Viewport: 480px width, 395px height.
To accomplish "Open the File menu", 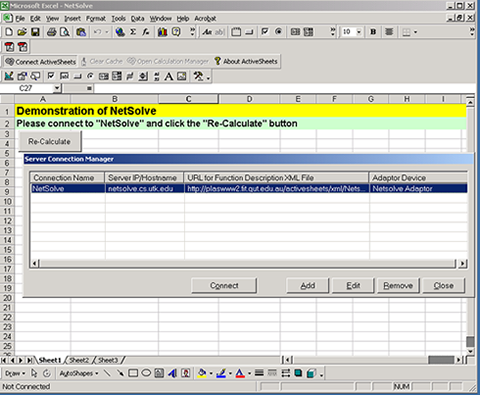I will 20,19.
